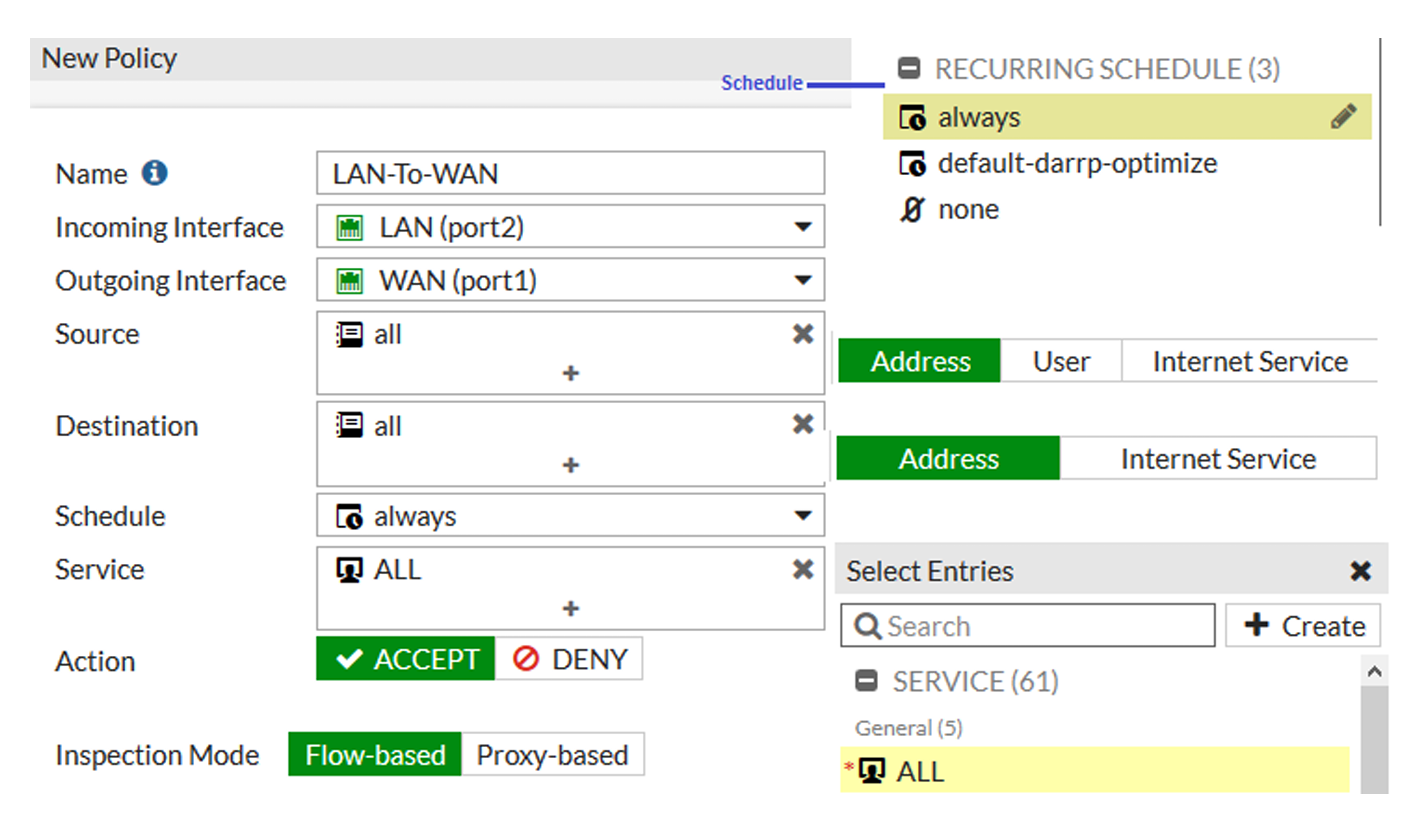Click the address icon in Destination entry
Viewport: 1418px width, 832px height.
click(350, 426)
